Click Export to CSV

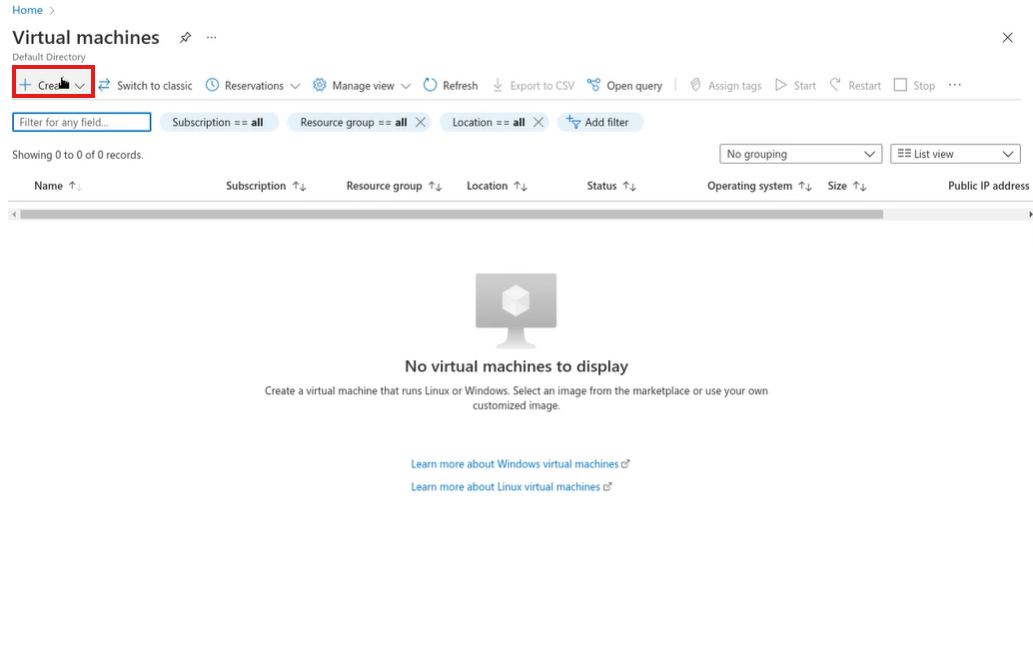(x=533, y=86)
